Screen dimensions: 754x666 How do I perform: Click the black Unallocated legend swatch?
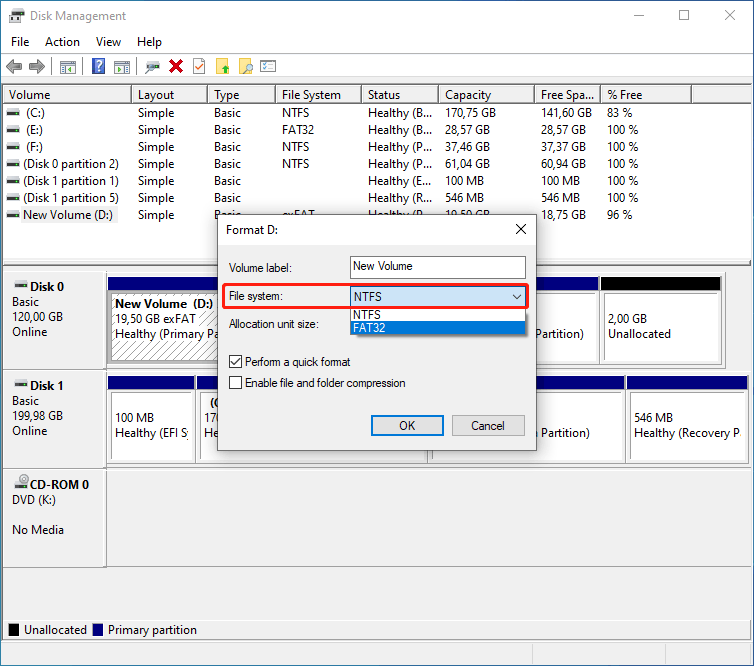click(14, 630)
